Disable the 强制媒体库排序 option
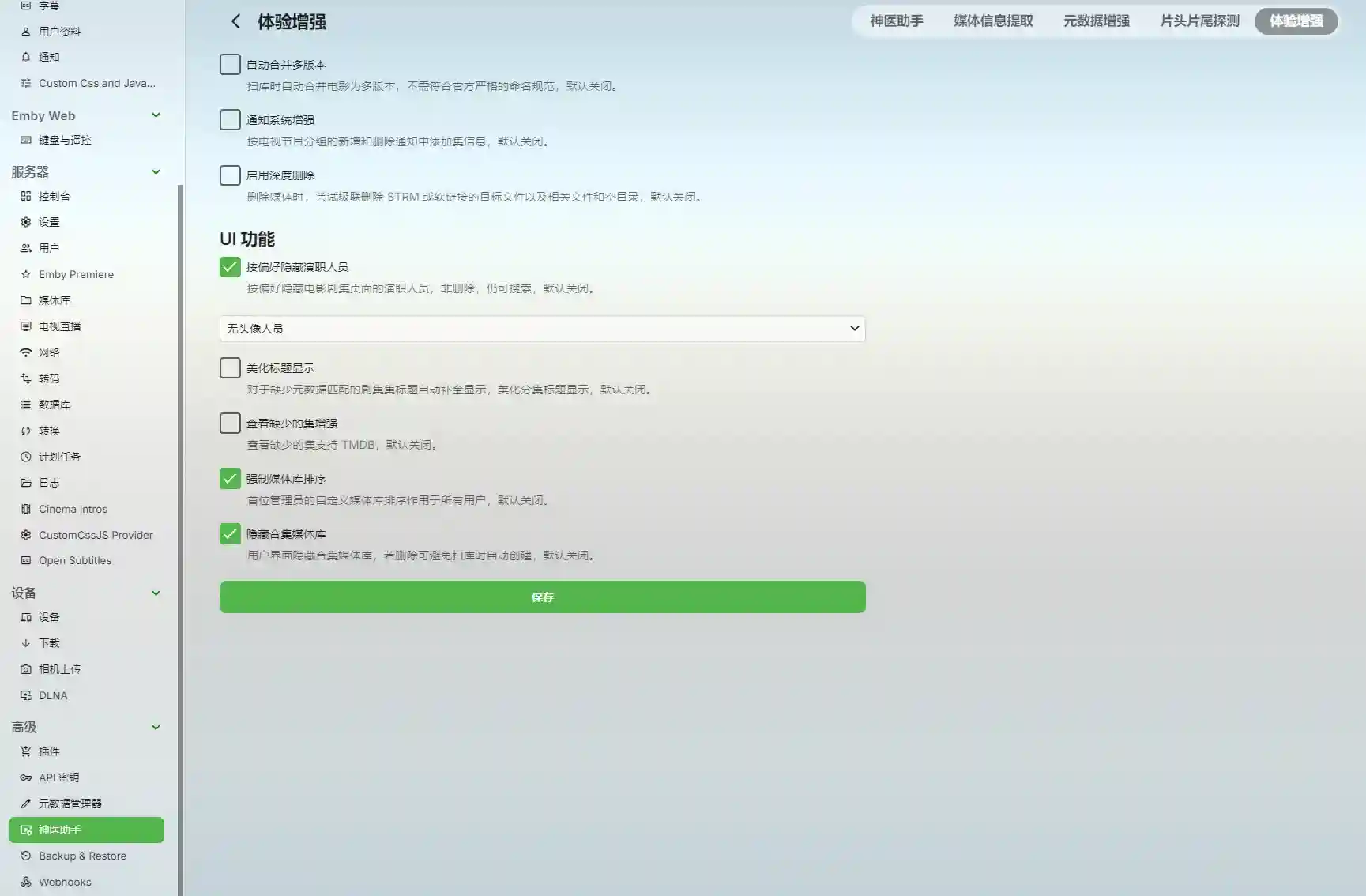The image size is (1366, 896). pos(229,478)
